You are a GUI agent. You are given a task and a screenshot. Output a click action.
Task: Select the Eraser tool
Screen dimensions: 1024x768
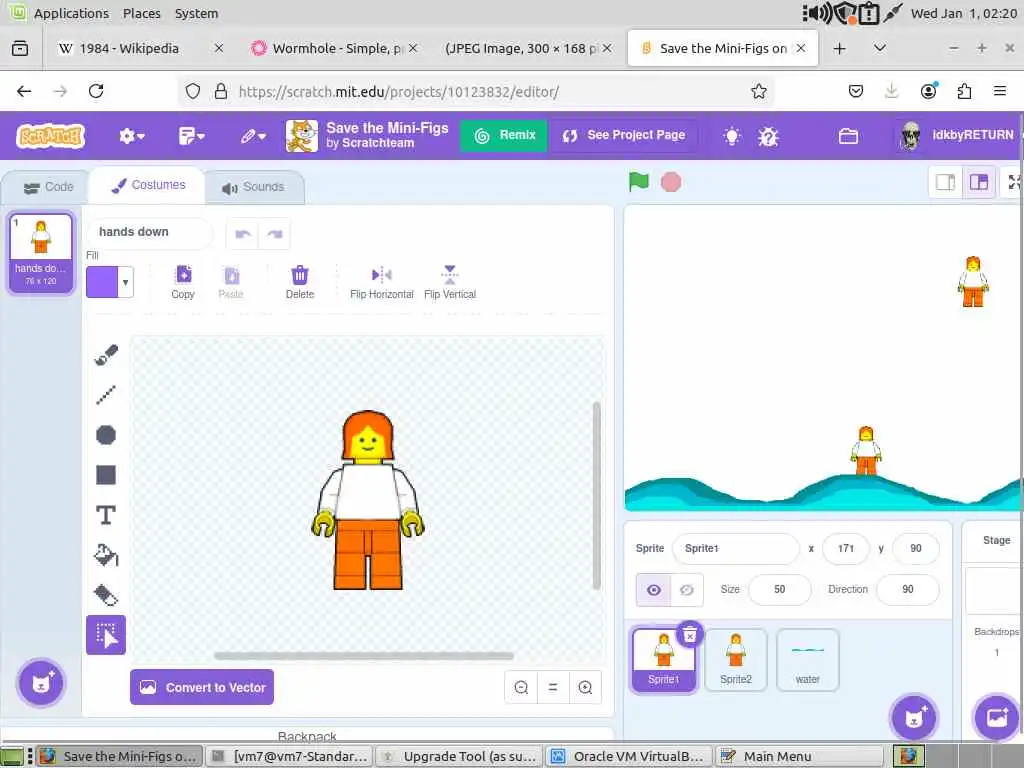coord(106,595)
